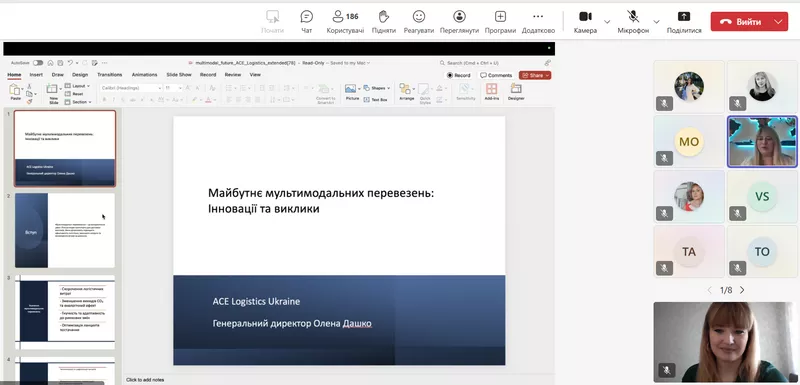Switch to the Animations ribbon tab

[144, 74]
